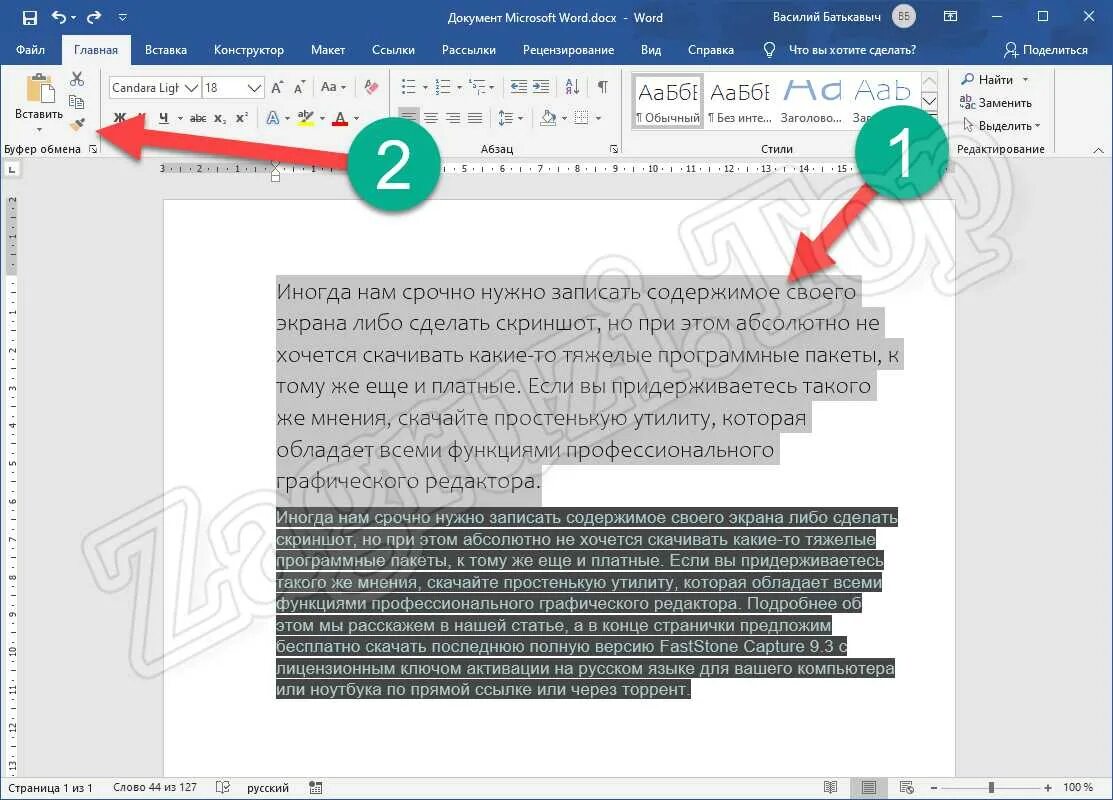
Task: Apply bulleted list
Action: (408, 87)
